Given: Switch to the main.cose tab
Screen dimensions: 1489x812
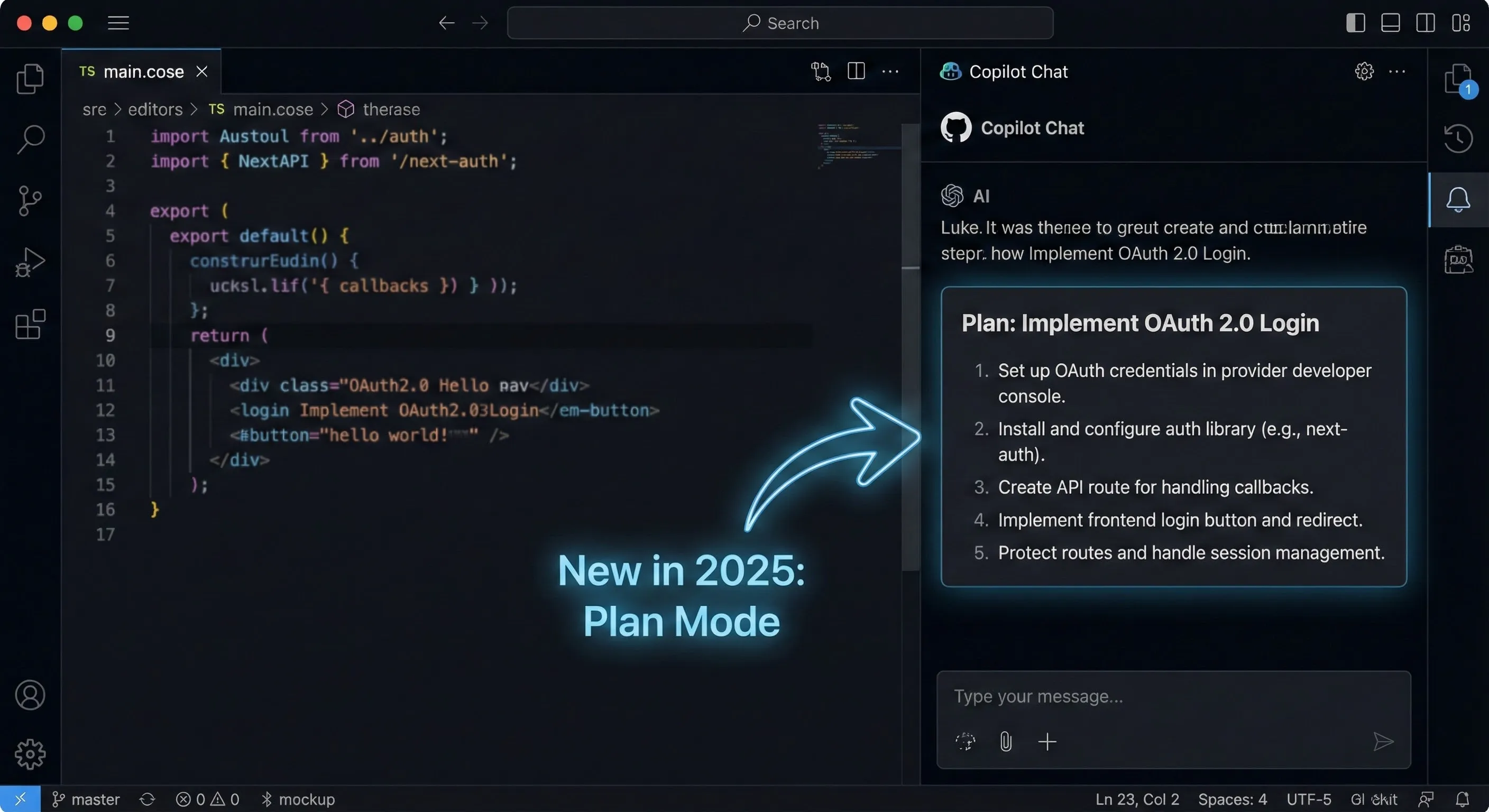Looking at the screenshot, I should [x=143, y=71].
